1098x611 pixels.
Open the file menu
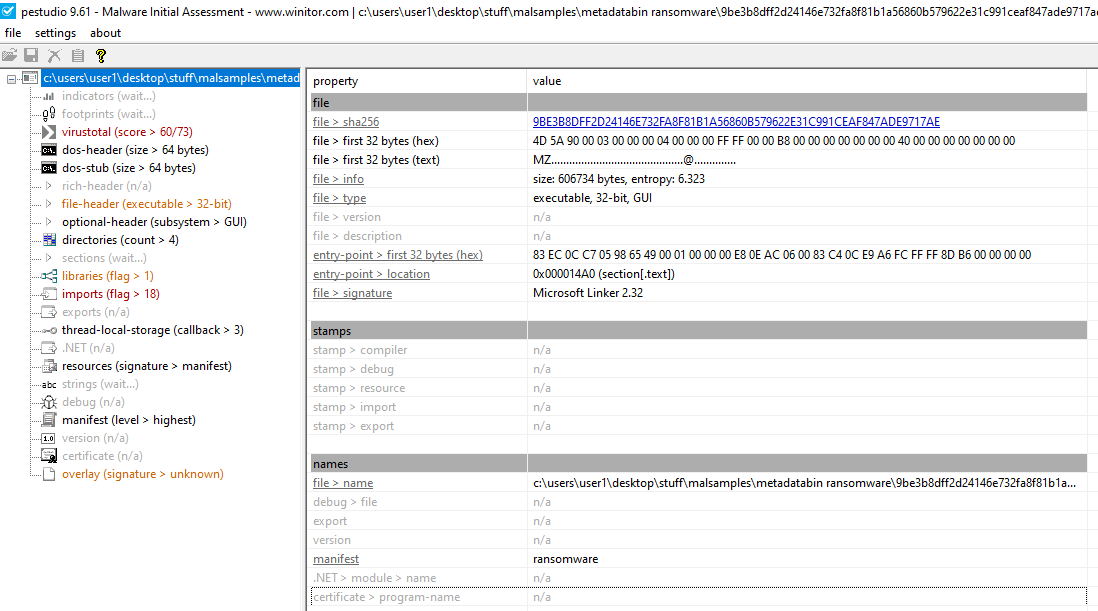coord(13,33)
